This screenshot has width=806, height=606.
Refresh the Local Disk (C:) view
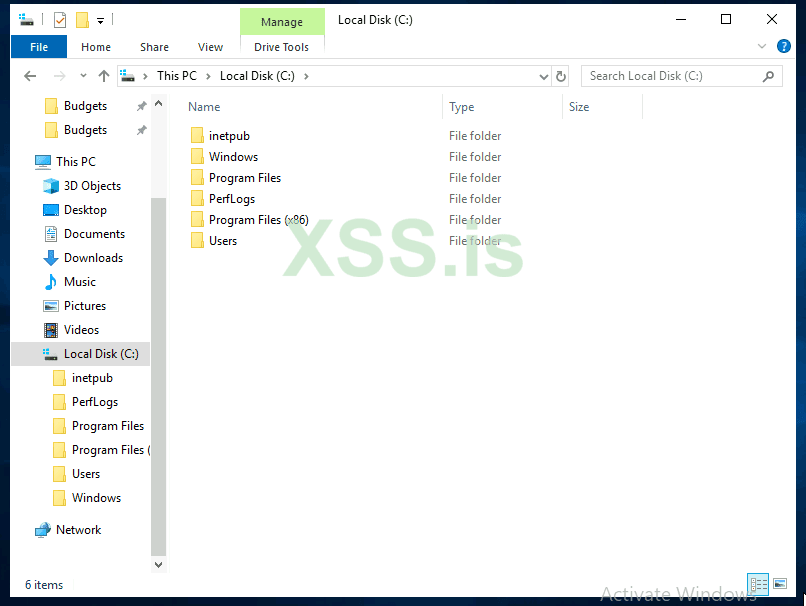[x=561, y=77]
